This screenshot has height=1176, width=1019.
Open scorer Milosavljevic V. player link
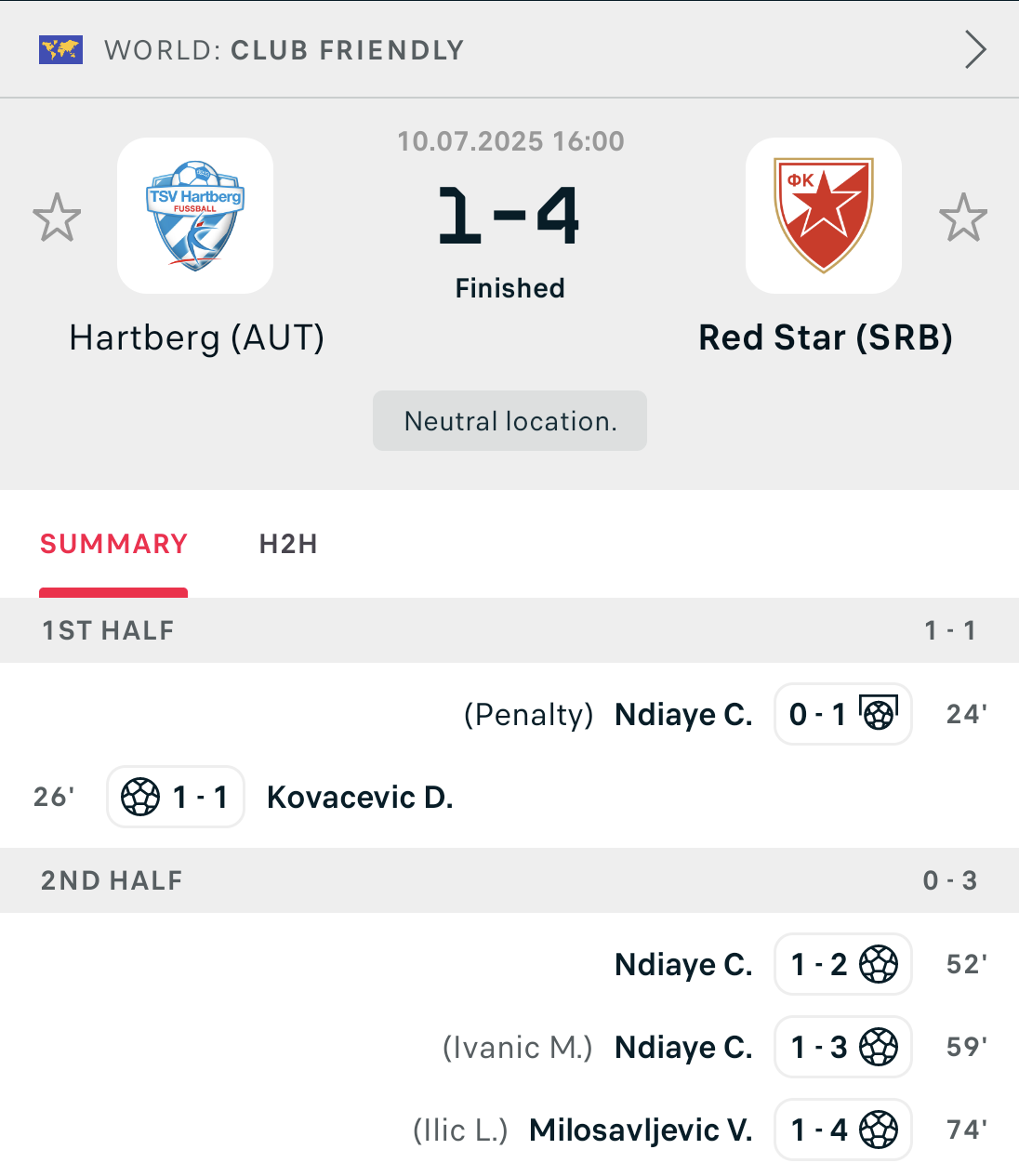[x=641, y=1130]
